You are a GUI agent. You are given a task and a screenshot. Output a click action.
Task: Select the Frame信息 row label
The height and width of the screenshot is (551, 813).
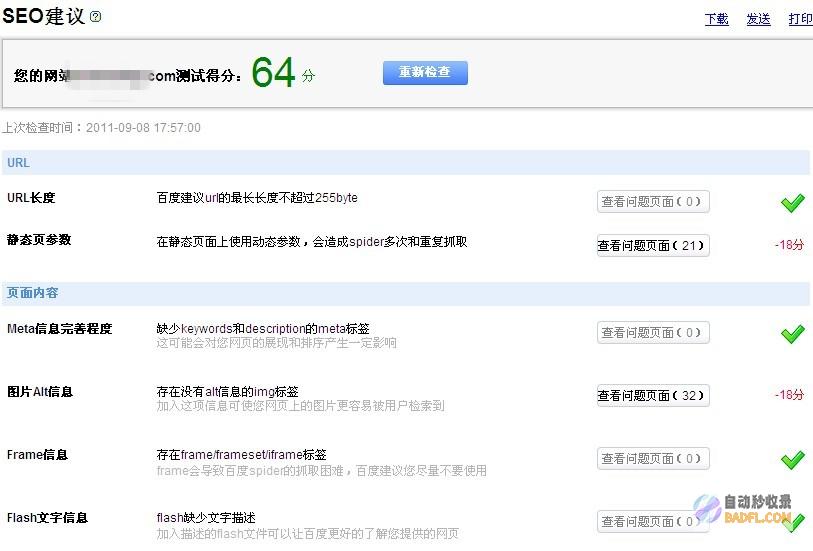37,455
